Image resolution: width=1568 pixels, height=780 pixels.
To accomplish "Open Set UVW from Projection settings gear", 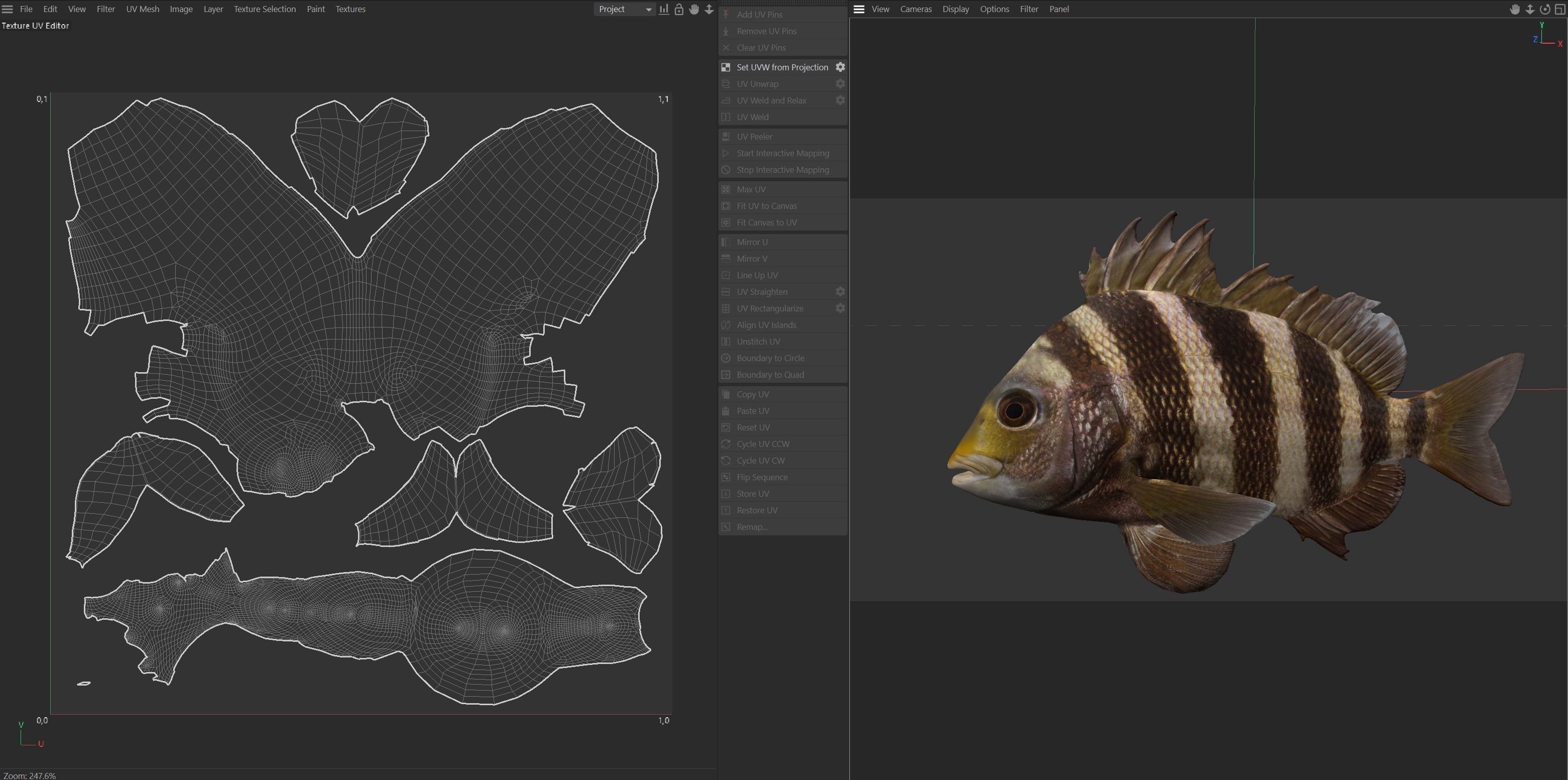I will pyautogui.click(x=840, y=67).
